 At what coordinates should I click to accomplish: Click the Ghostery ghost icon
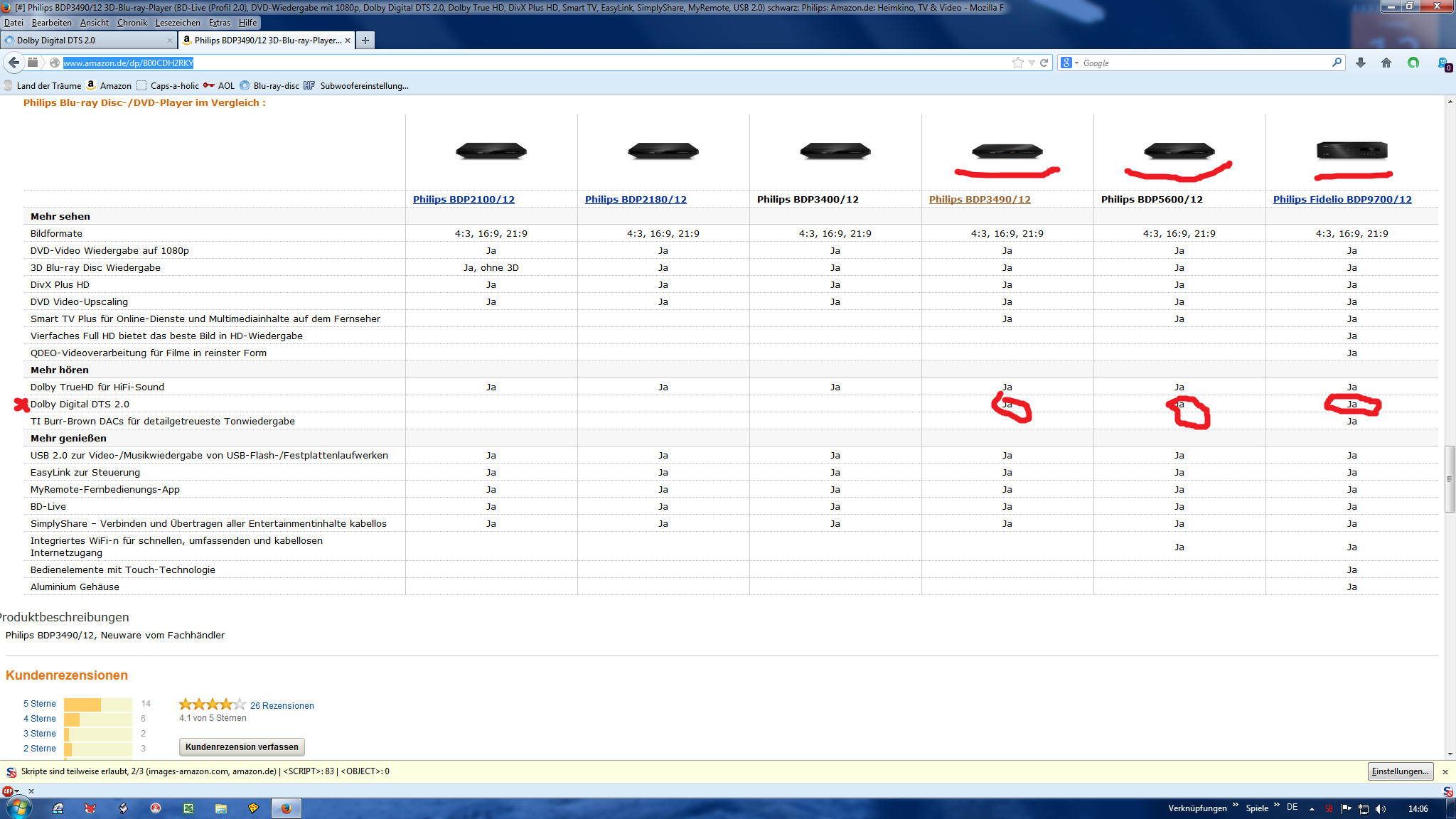(x=1442, y=63)
